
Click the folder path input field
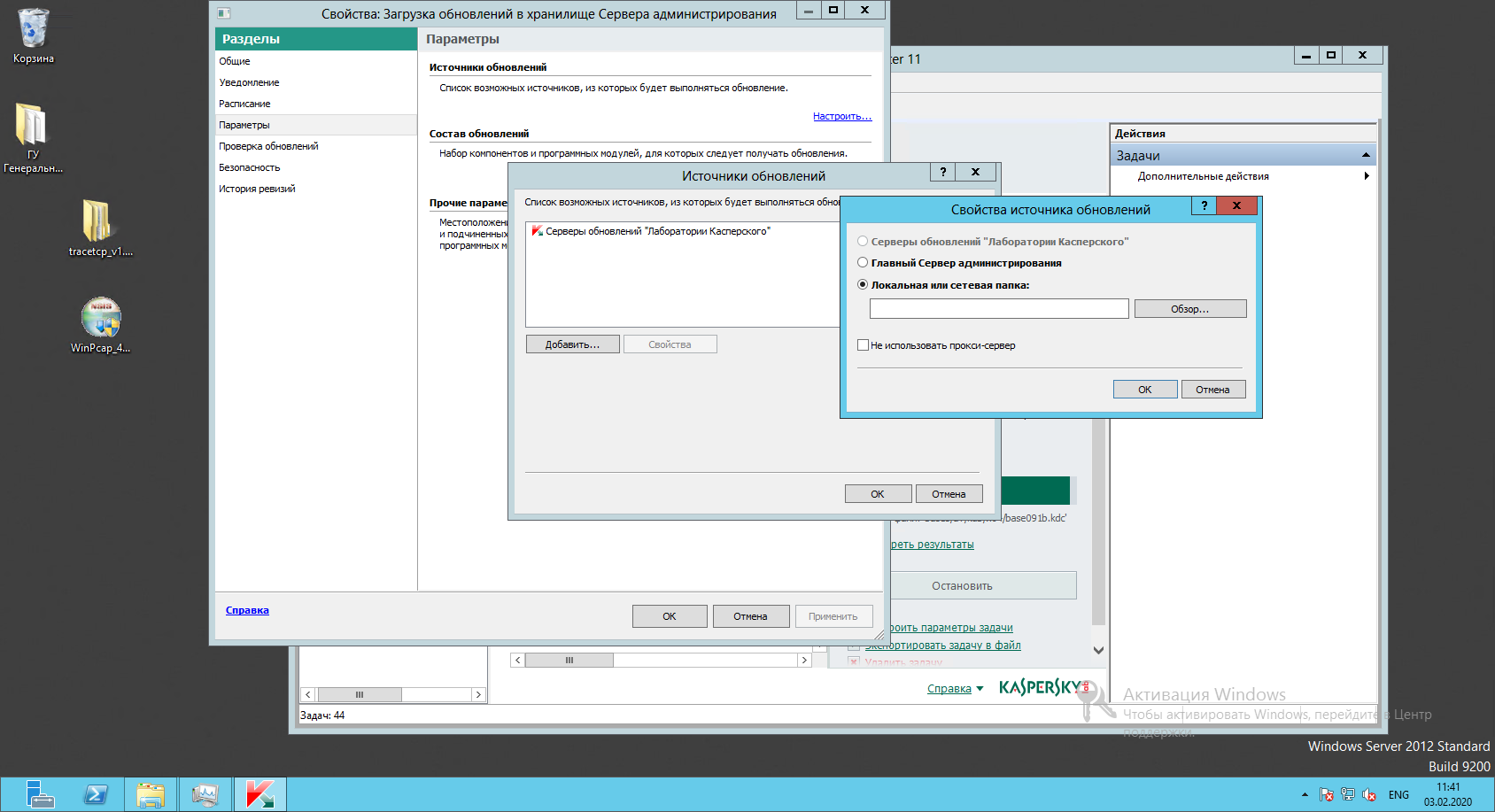[x=998, y=309]
